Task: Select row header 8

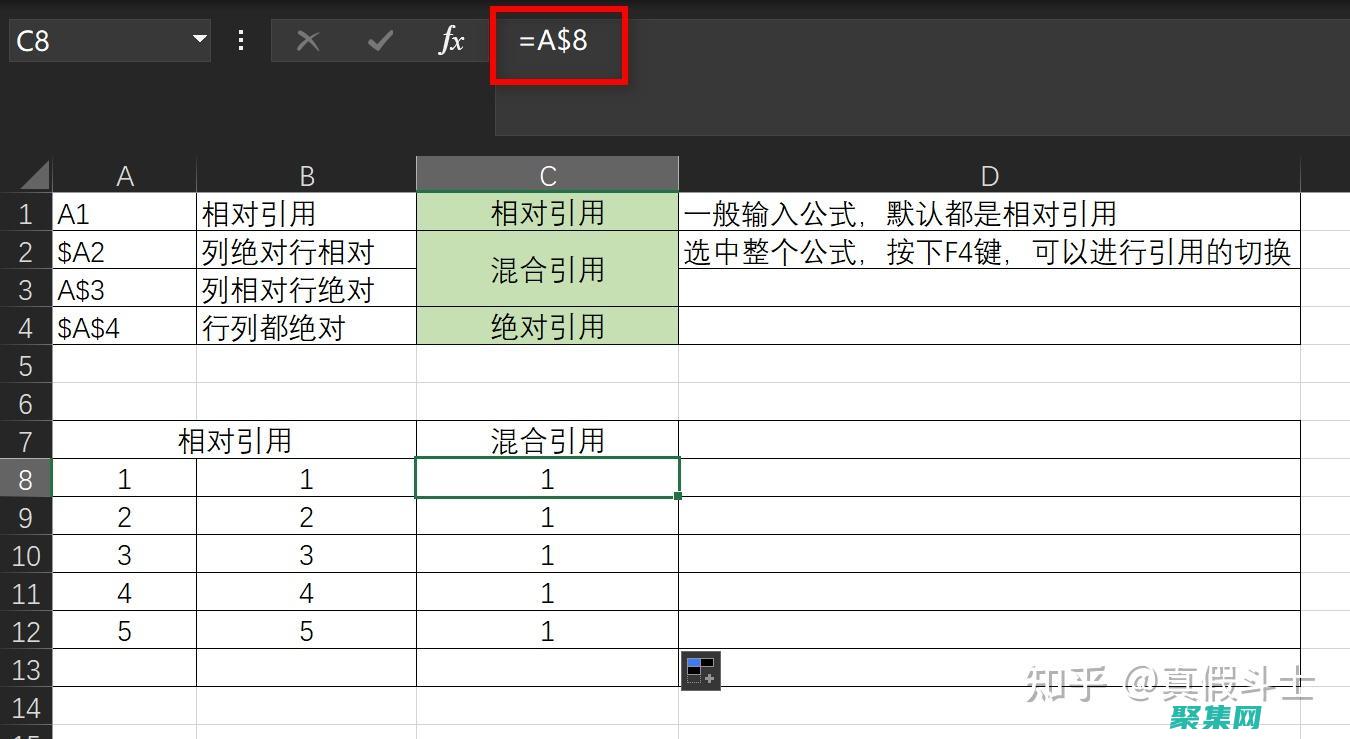Action: (26, 478)
